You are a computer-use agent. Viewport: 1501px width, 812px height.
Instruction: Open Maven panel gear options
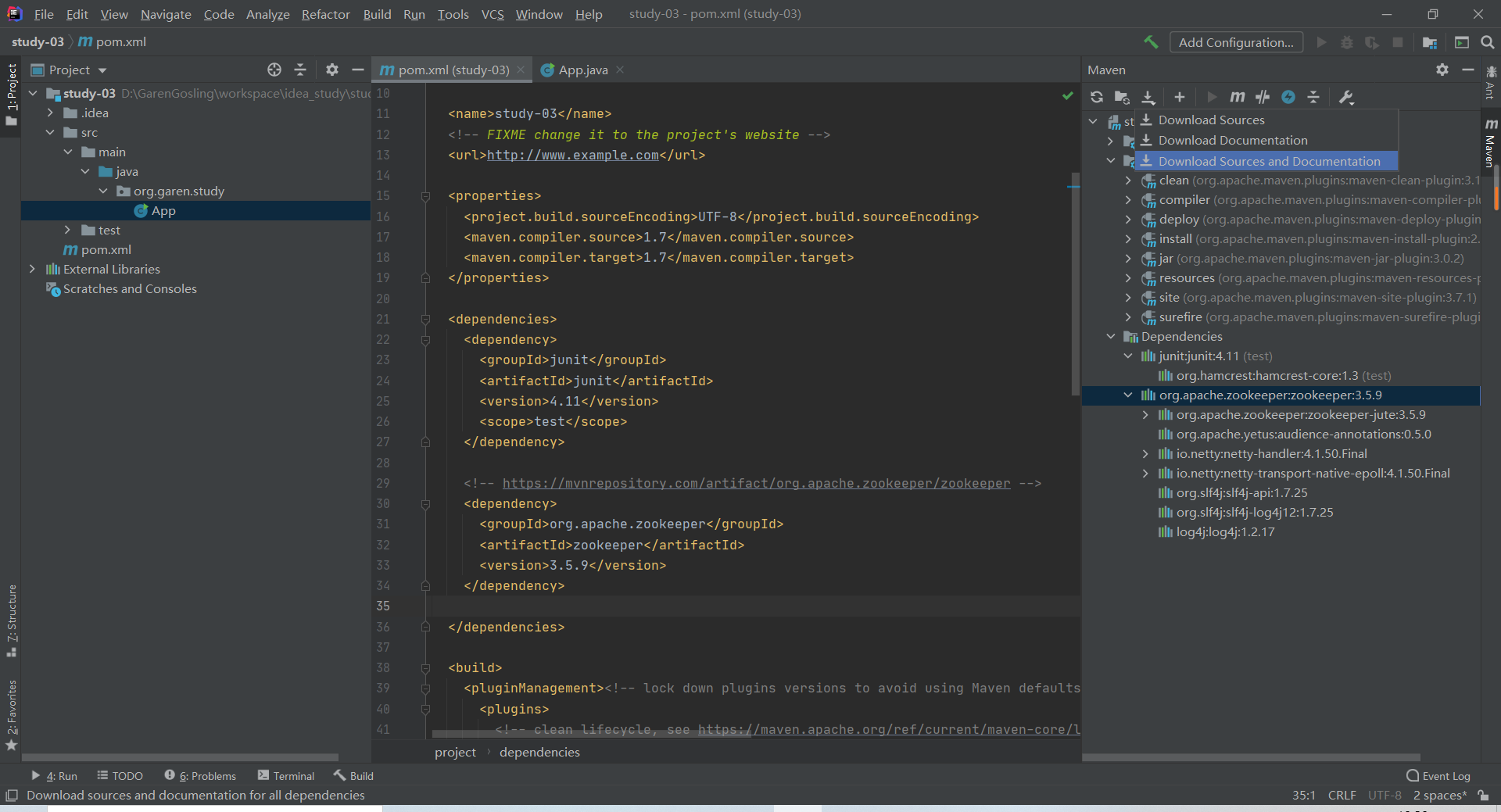(1442, 70)
